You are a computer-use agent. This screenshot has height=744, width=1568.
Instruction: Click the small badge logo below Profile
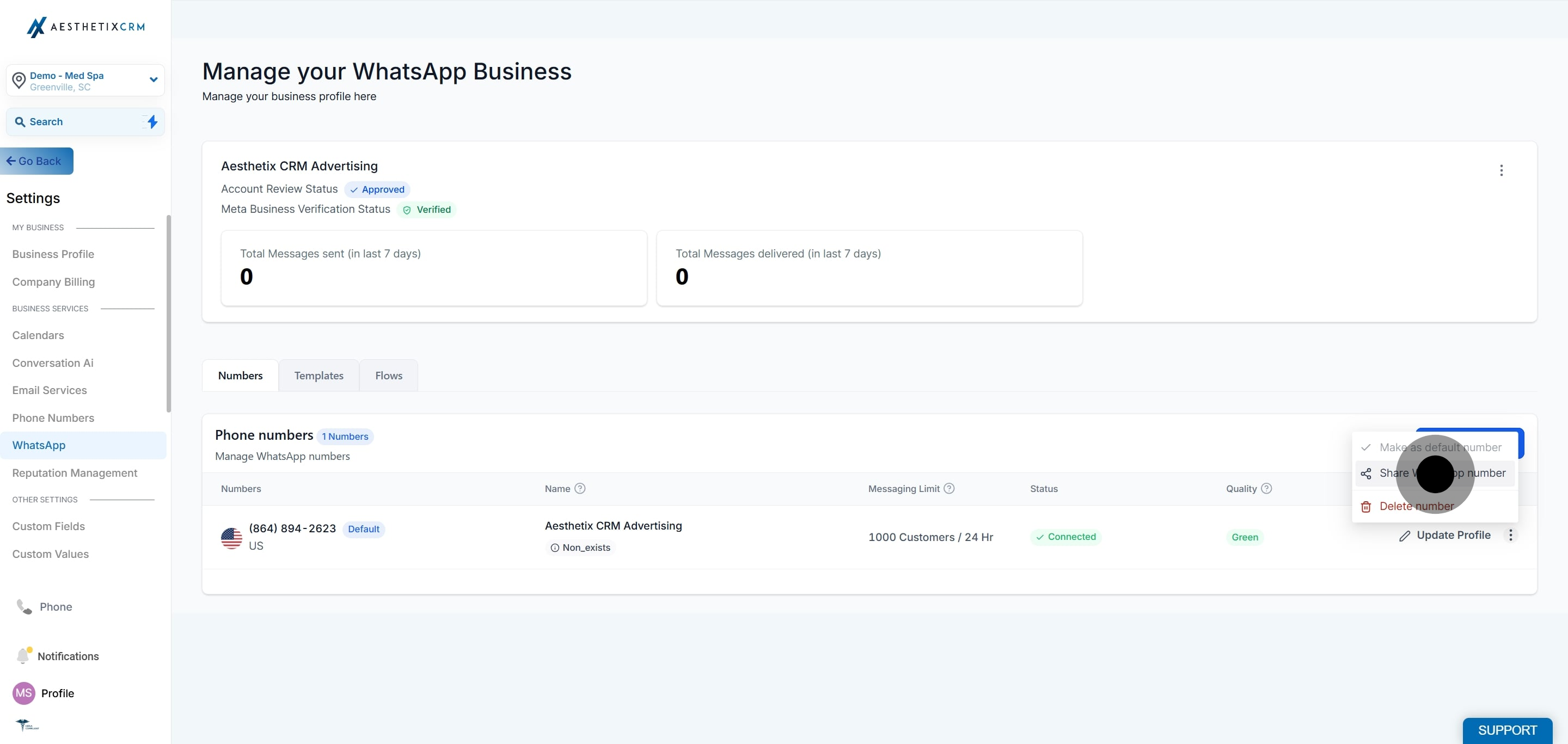pyautogui.click(x=27, y=725)
